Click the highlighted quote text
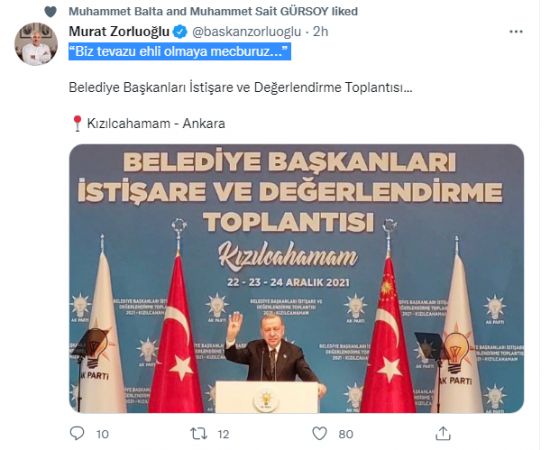Image resolution: width=550 pixels, height=450 pixels. [x=180, y=52]
